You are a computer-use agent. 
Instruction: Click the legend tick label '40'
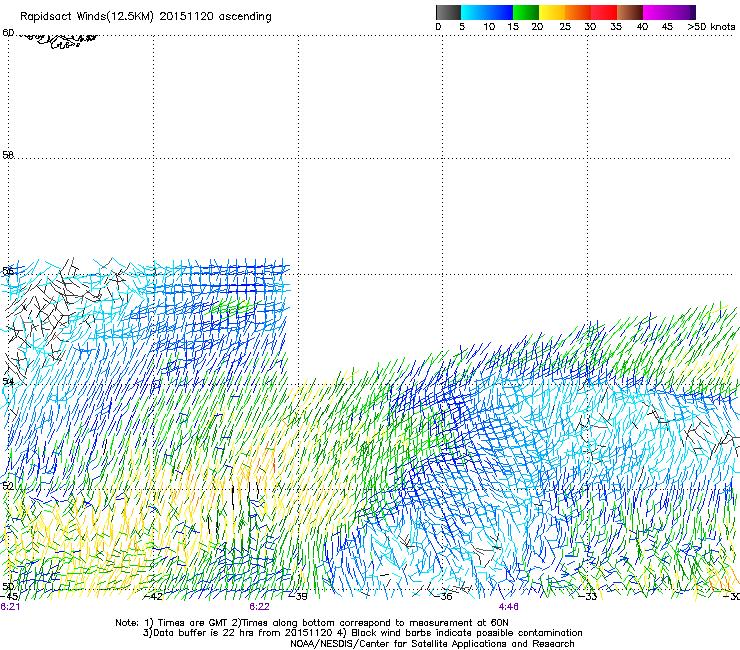(642, 27)
